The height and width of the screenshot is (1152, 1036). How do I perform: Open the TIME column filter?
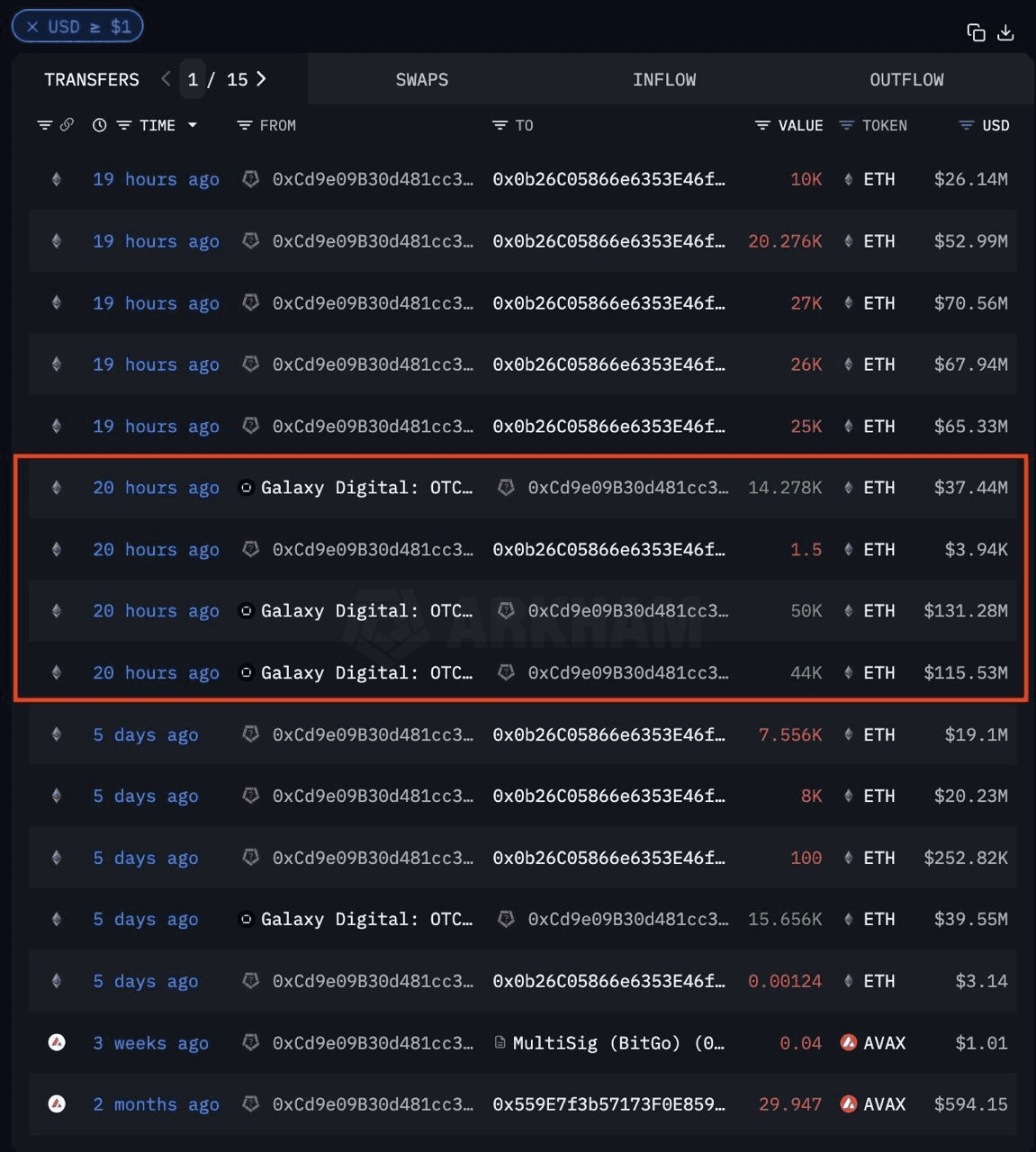[x=124, y=125]
